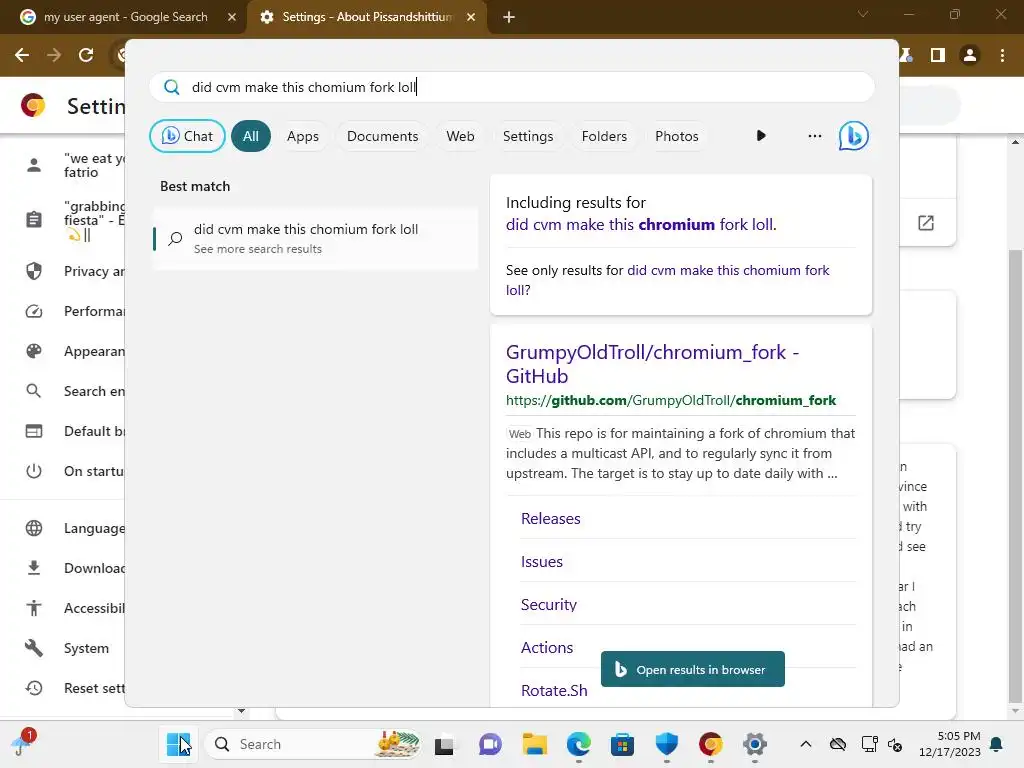Reload the page with refresh icon
1024x768 pixels.
[86, 56]
